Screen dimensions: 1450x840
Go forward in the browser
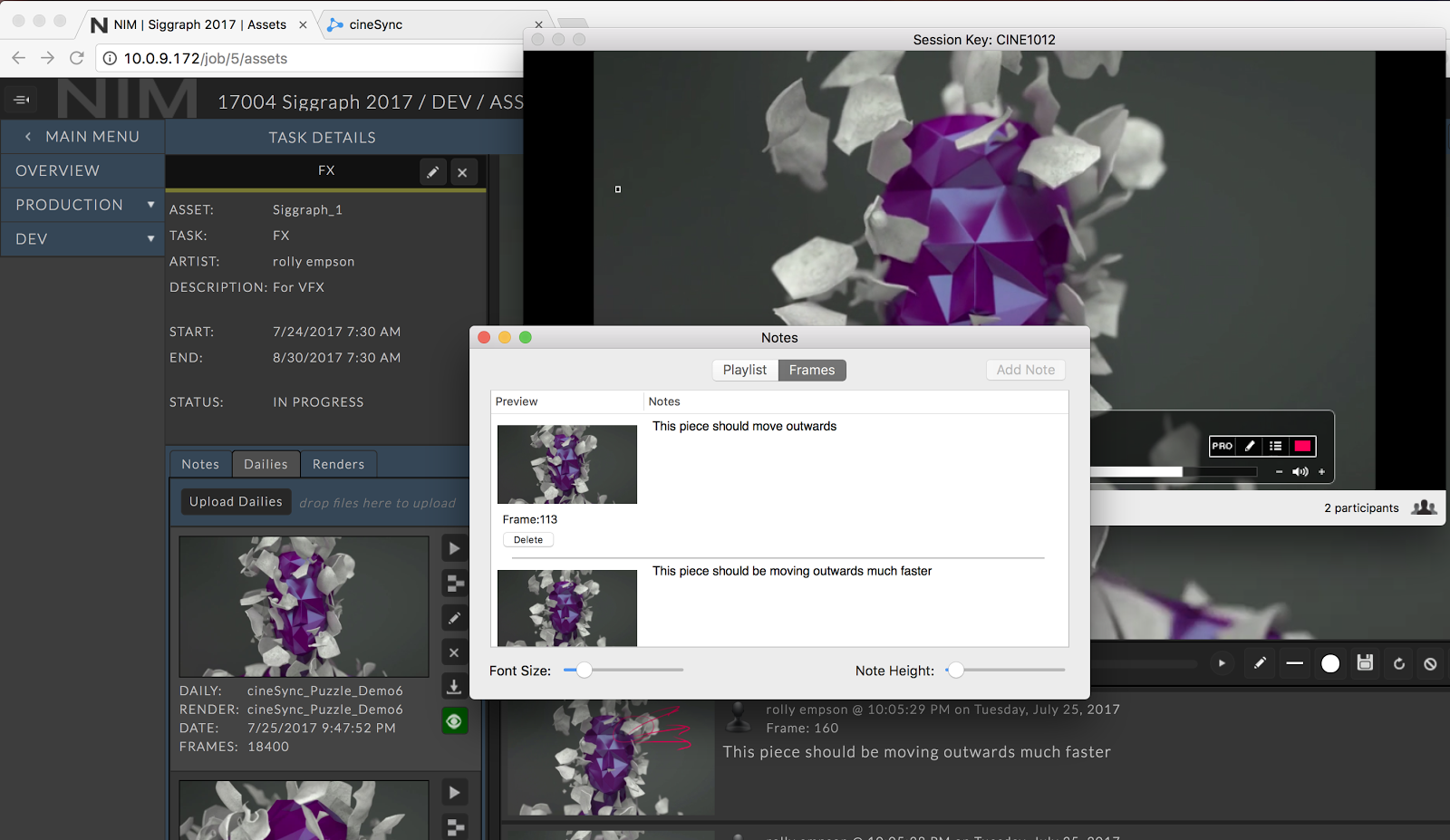pyautogui.click(x=48, y=58)
